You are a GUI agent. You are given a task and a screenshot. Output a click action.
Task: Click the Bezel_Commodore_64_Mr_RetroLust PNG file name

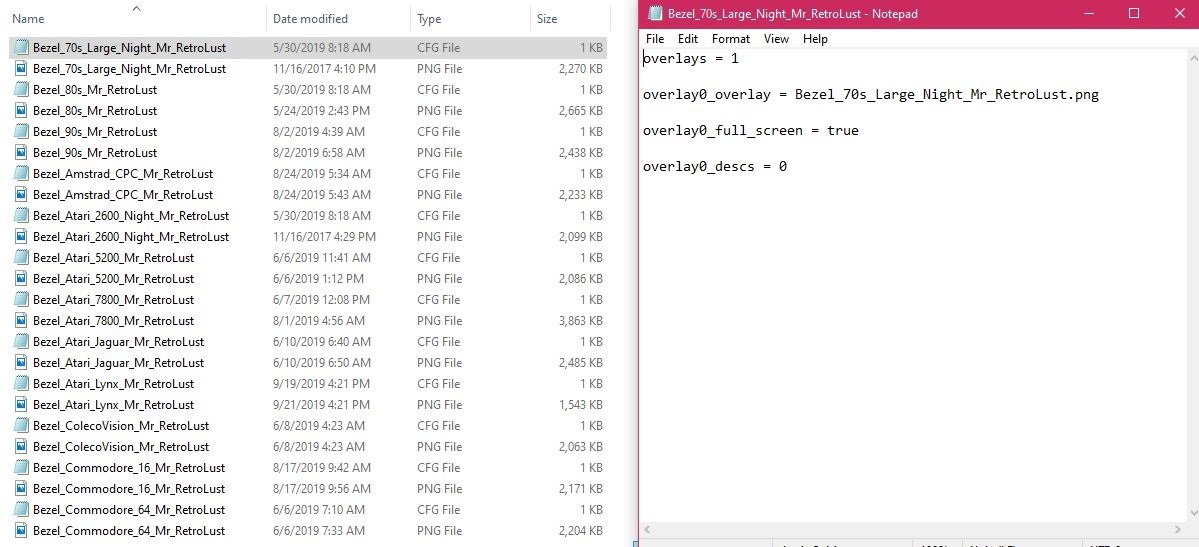point(129,531)
